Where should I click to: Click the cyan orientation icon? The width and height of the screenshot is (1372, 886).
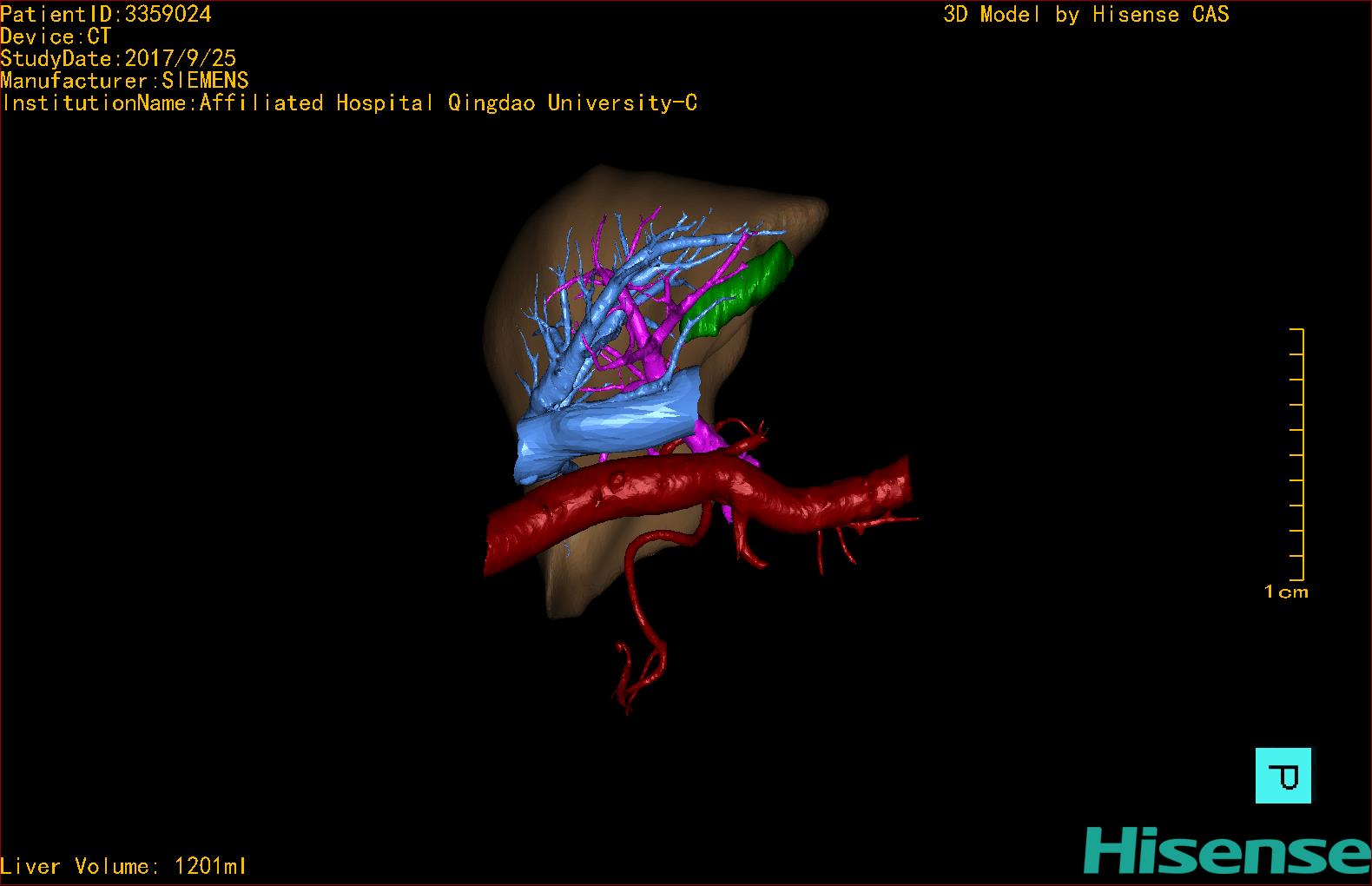tap(1283, 775)
